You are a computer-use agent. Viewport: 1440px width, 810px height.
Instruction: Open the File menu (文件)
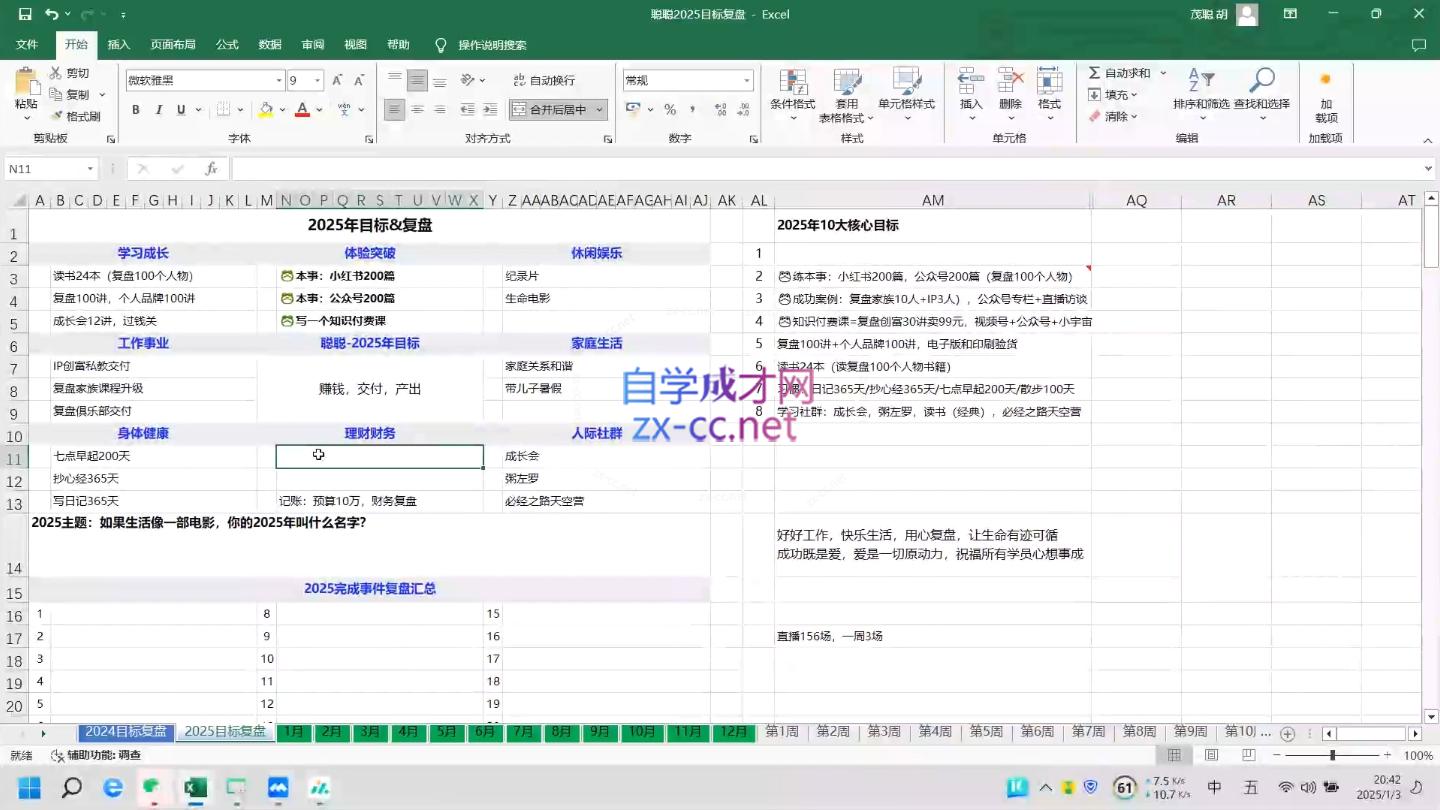pyautogui.click(x=27, y=45)
